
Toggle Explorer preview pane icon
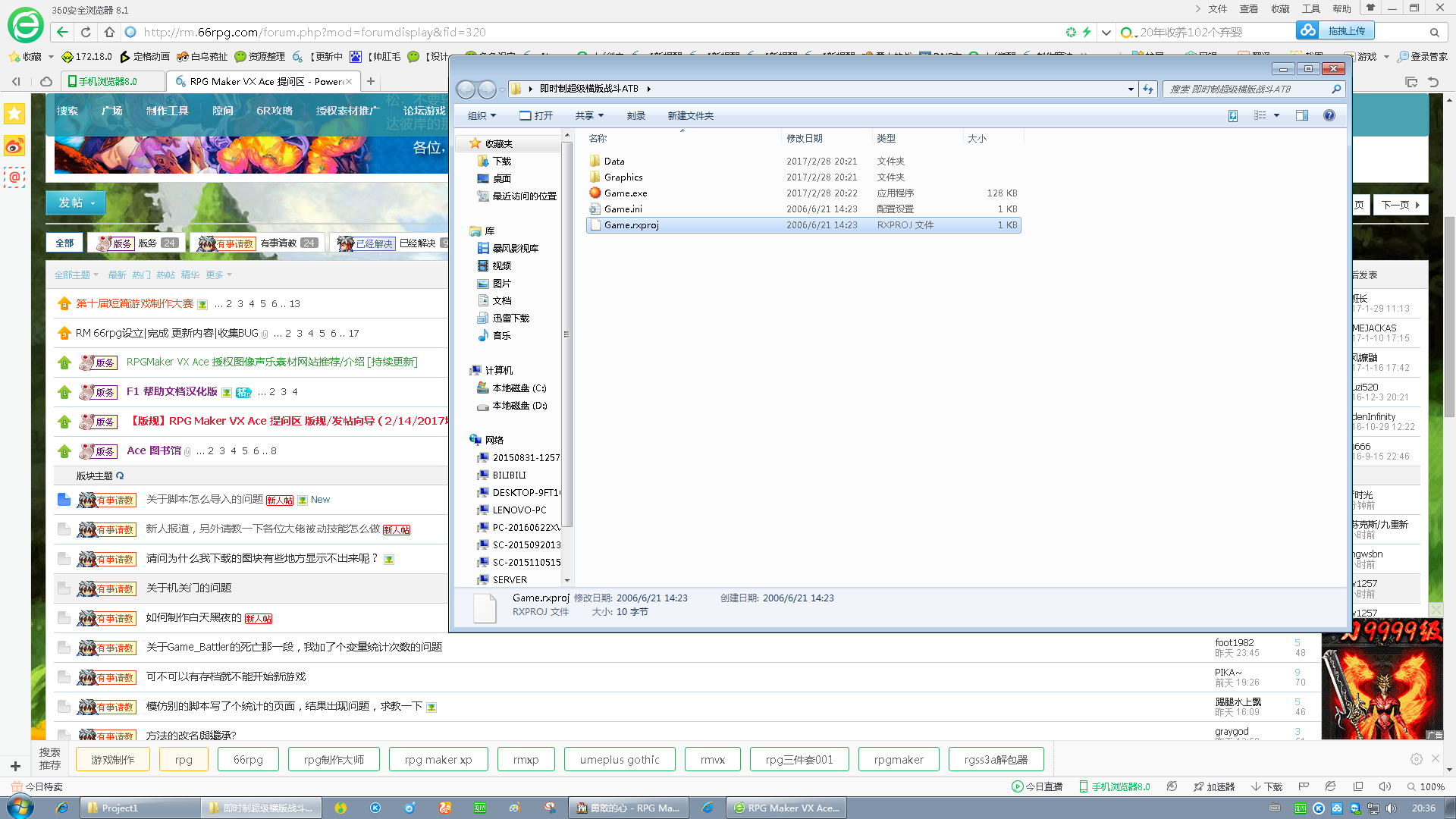1302,115
